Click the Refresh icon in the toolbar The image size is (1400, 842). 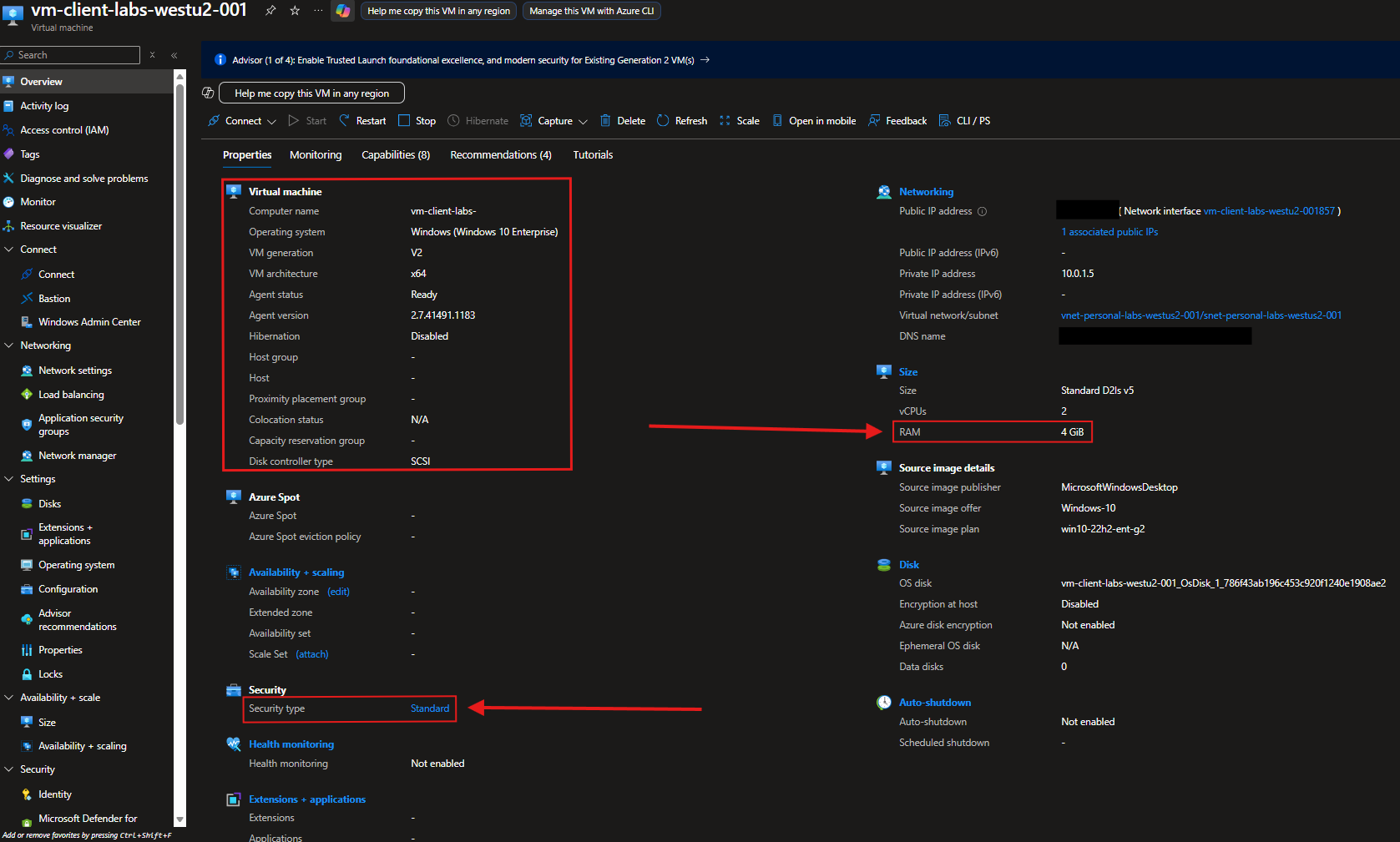pos(663,121)
